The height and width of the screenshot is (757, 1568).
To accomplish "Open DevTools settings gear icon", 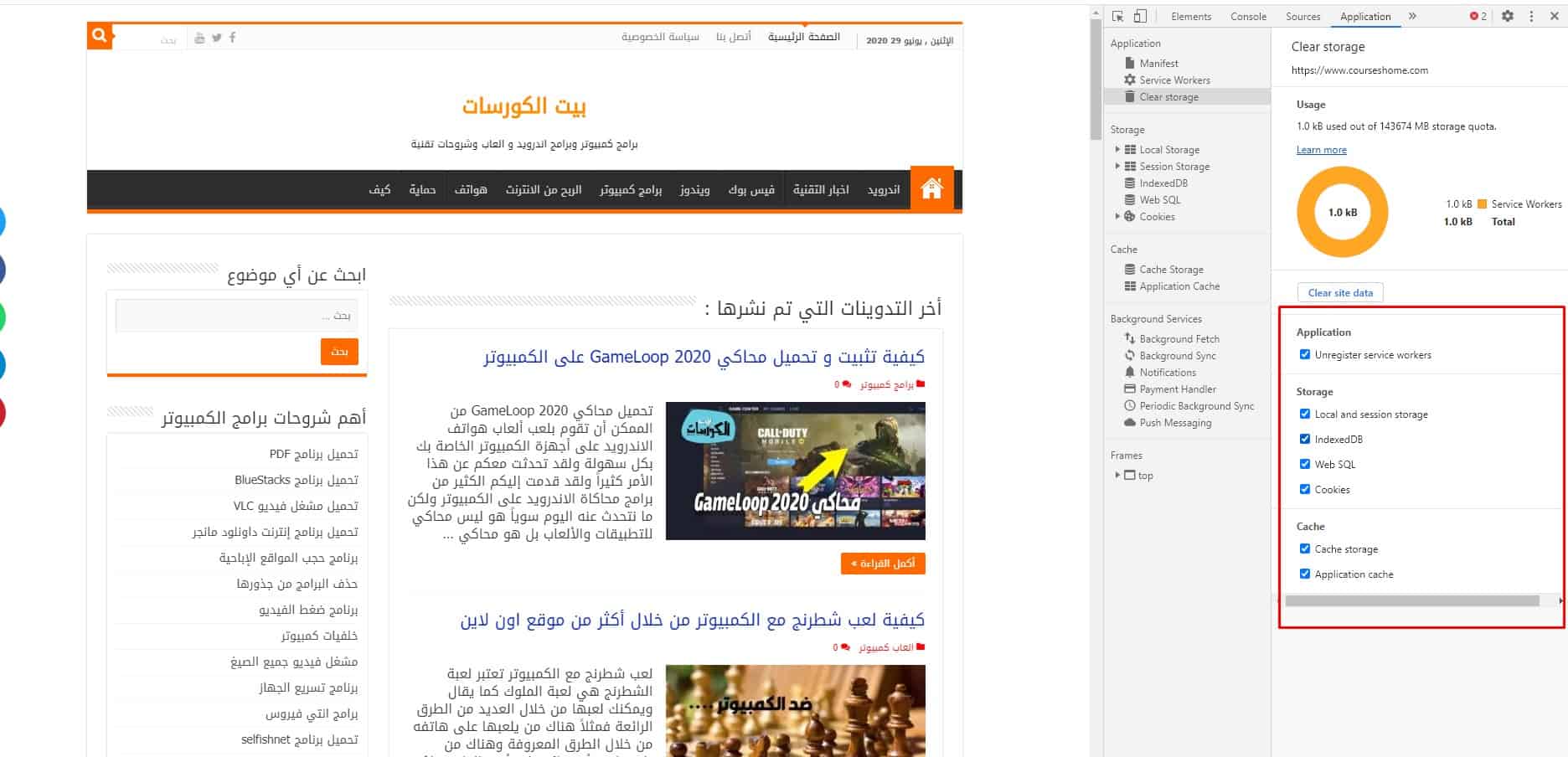I will click(x=1508, y=17).
